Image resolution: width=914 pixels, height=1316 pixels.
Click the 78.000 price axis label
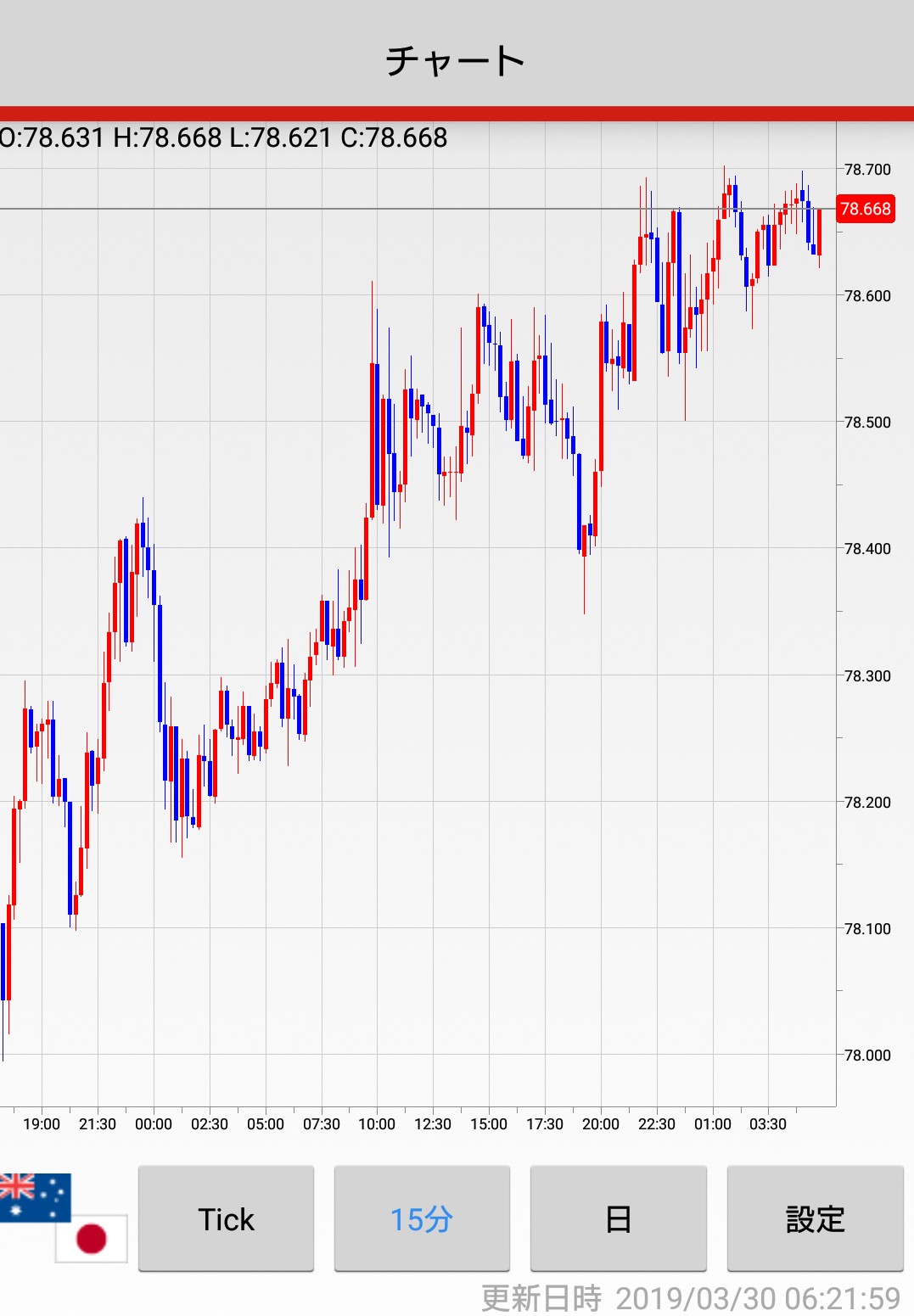coord(867,1055)
